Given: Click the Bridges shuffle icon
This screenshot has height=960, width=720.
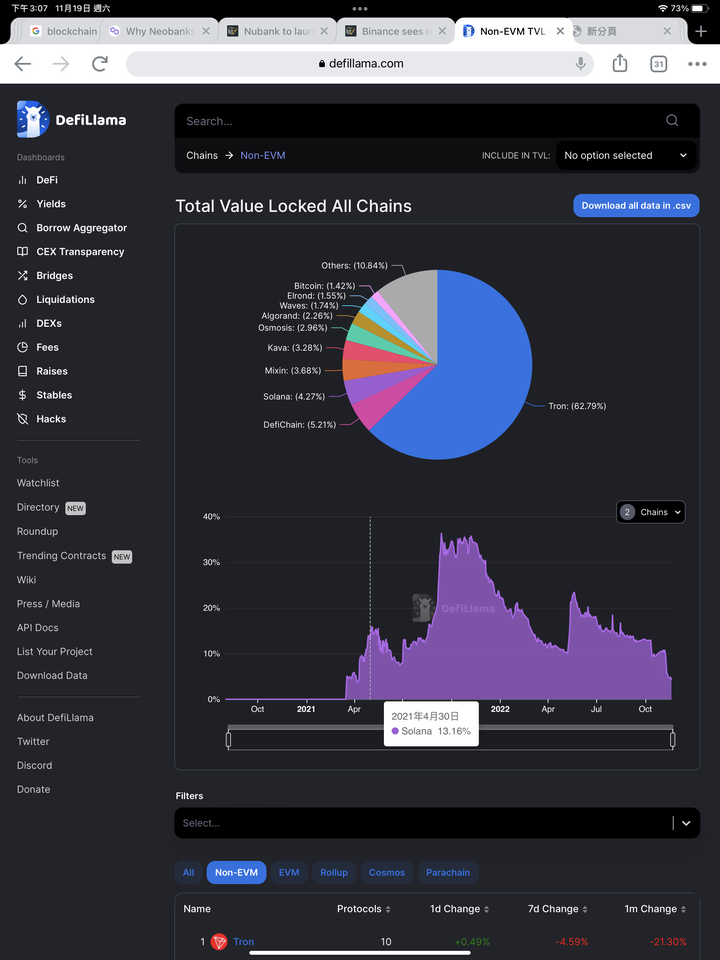Looking at the screenshot, I should tap(23, 276).
